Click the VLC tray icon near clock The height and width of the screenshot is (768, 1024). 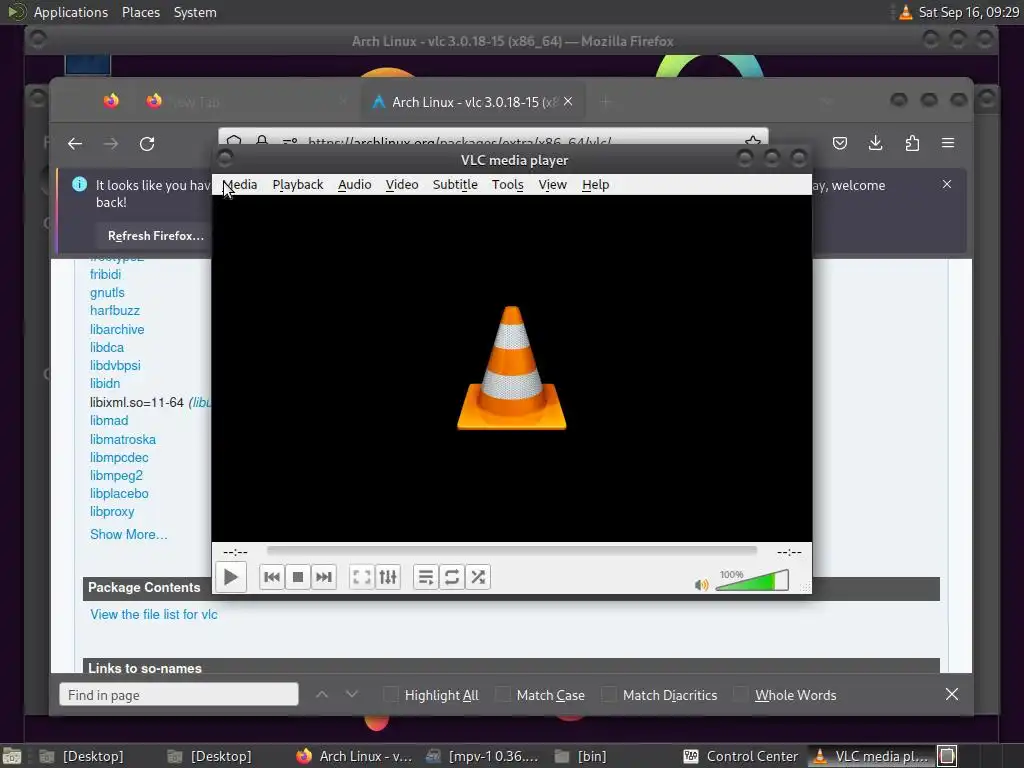click(905, 12)
